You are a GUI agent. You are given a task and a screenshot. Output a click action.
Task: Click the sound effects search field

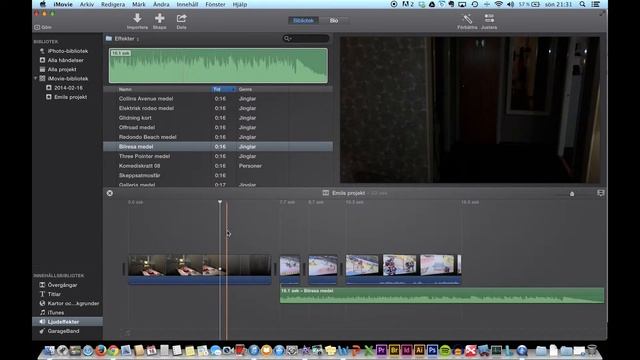click(306, 38)
